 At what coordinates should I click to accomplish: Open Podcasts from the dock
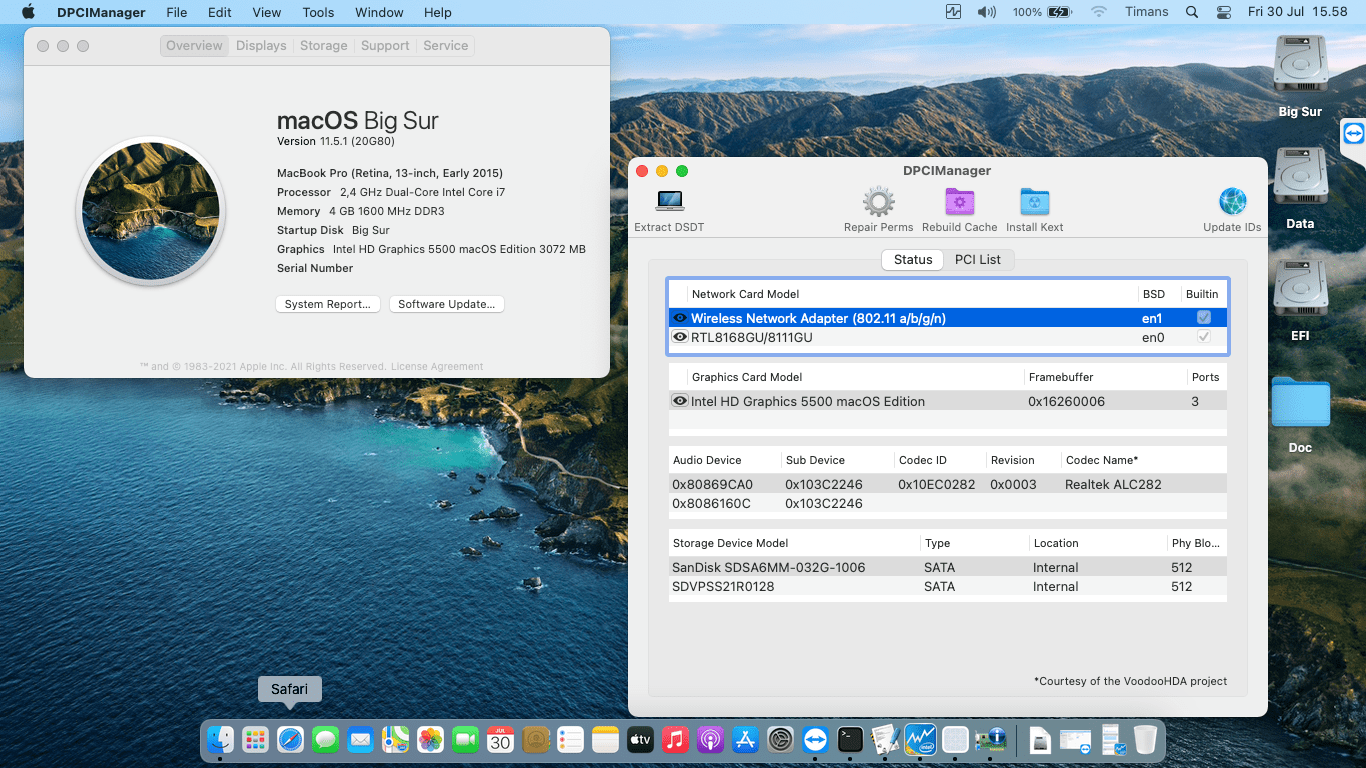[710, 740]
